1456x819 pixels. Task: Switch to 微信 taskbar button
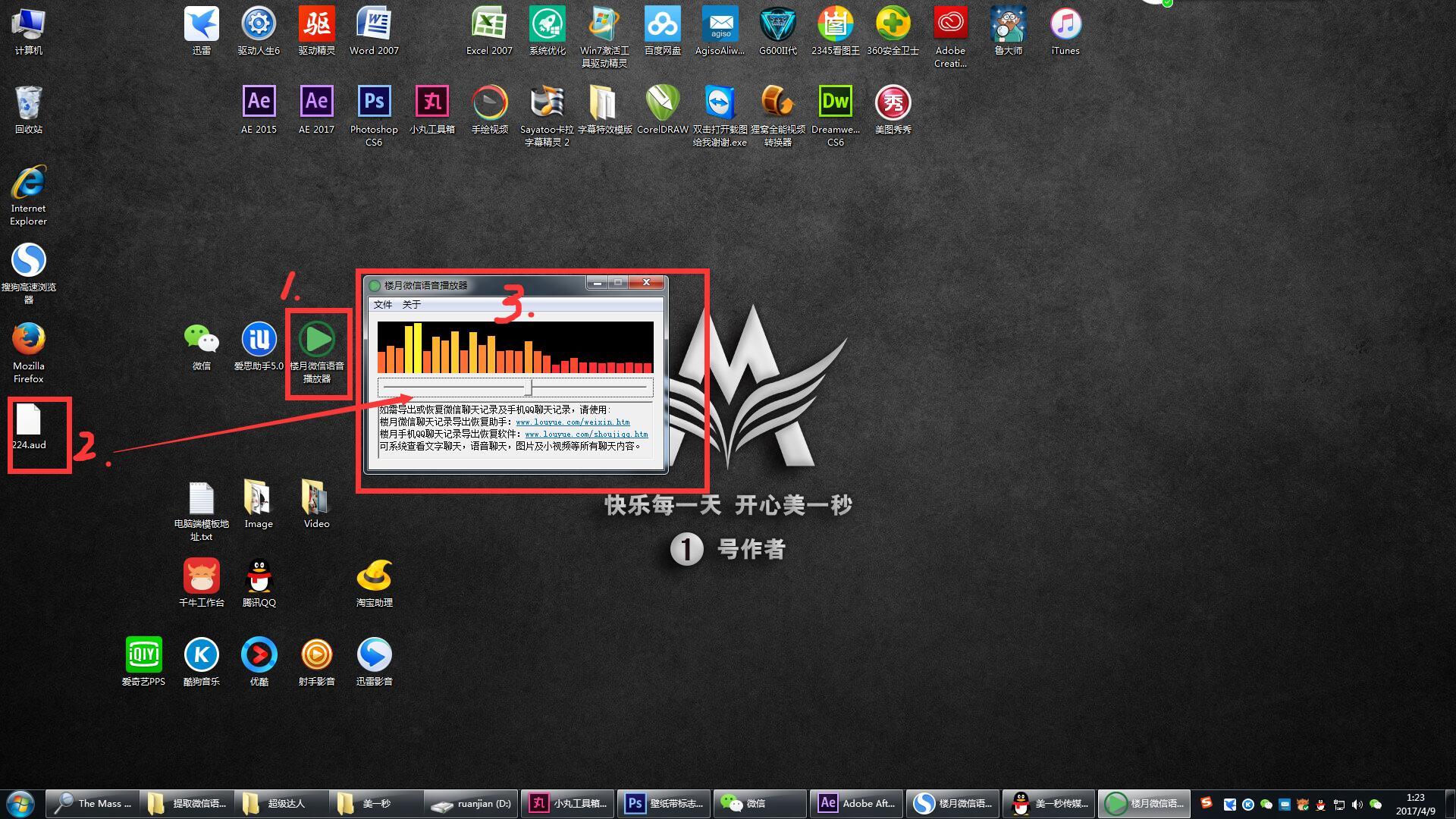click(760, 803)
